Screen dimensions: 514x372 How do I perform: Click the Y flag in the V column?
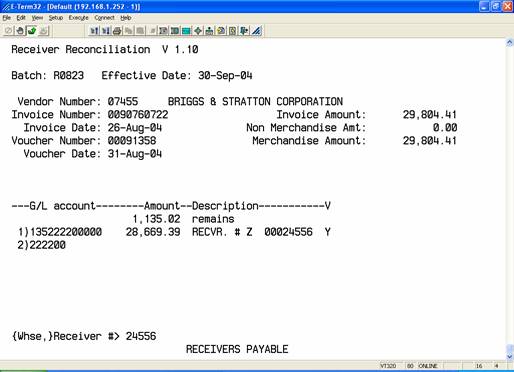click(x=328, y=232)
